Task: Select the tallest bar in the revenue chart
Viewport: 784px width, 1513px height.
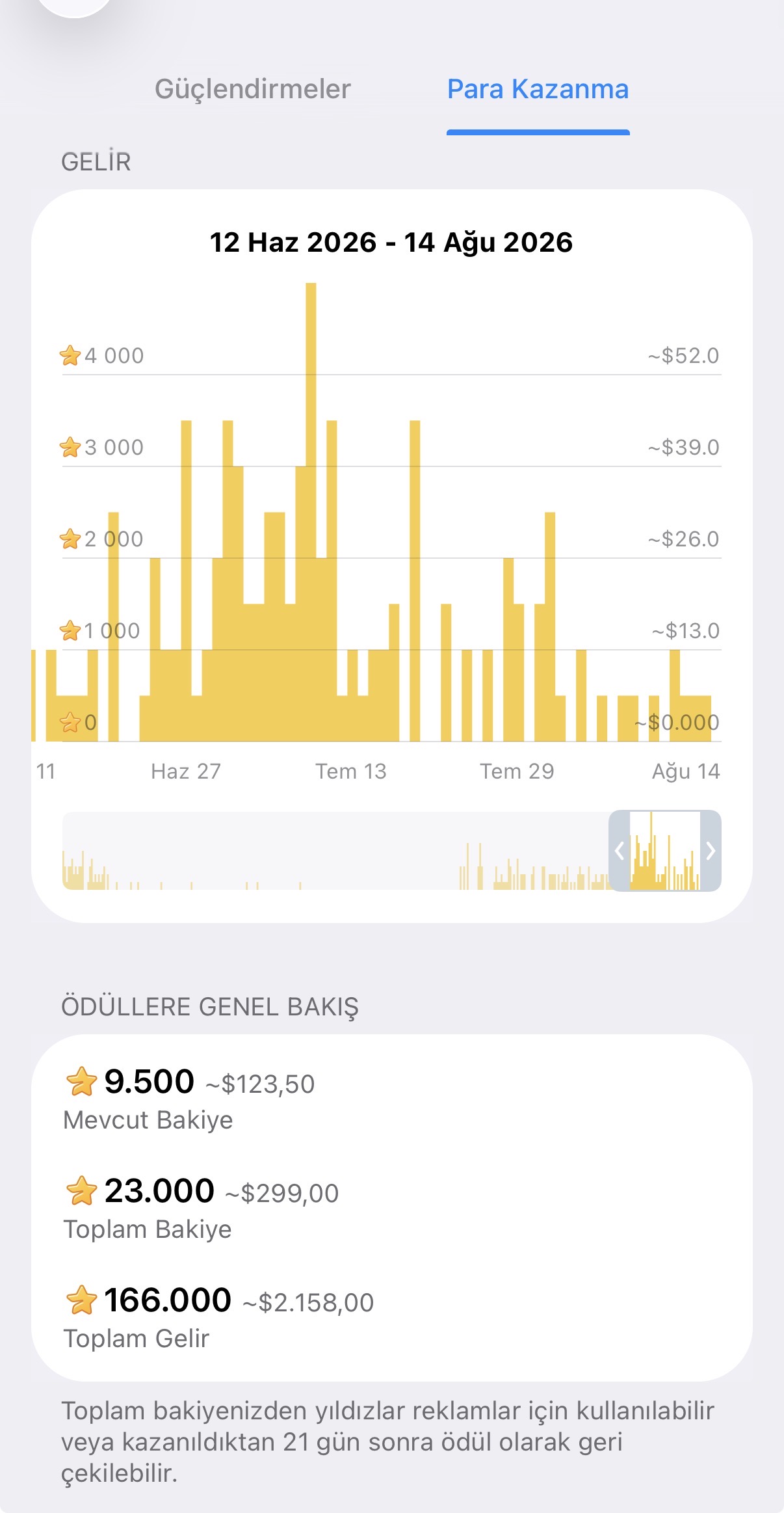Action: pos(311,512)
